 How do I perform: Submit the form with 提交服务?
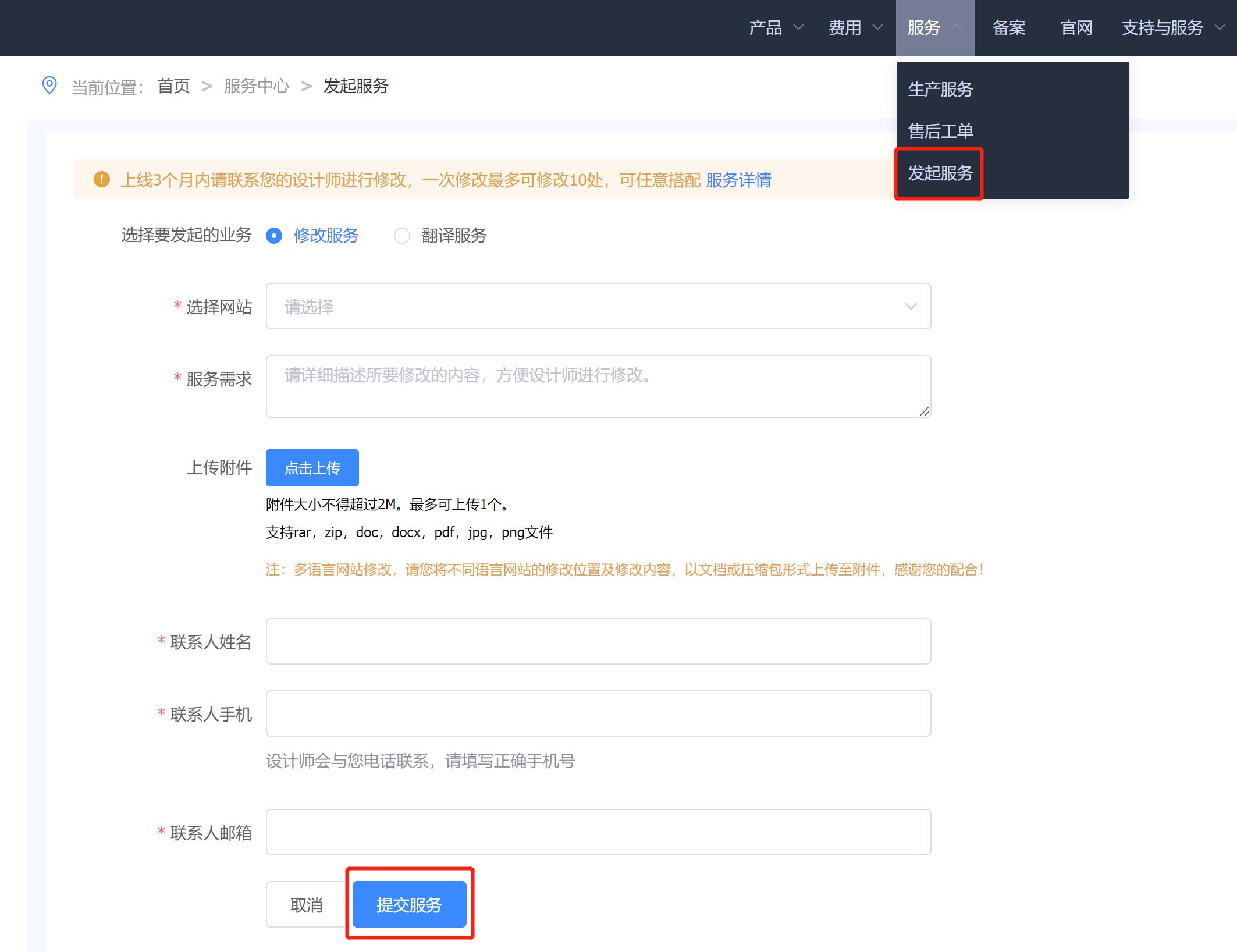click(x=410, y=904)
